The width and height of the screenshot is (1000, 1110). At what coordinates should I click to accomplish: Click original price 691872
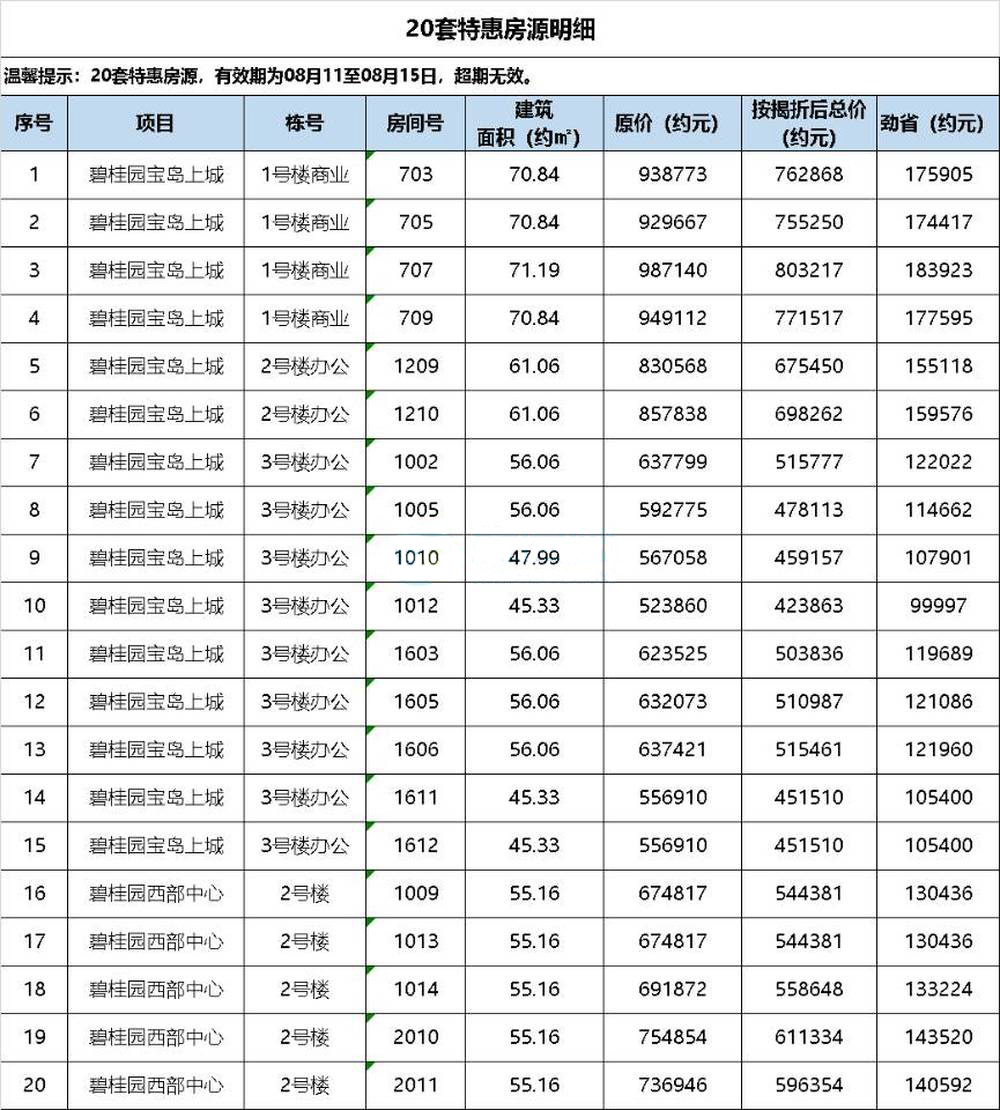point(672,989)
